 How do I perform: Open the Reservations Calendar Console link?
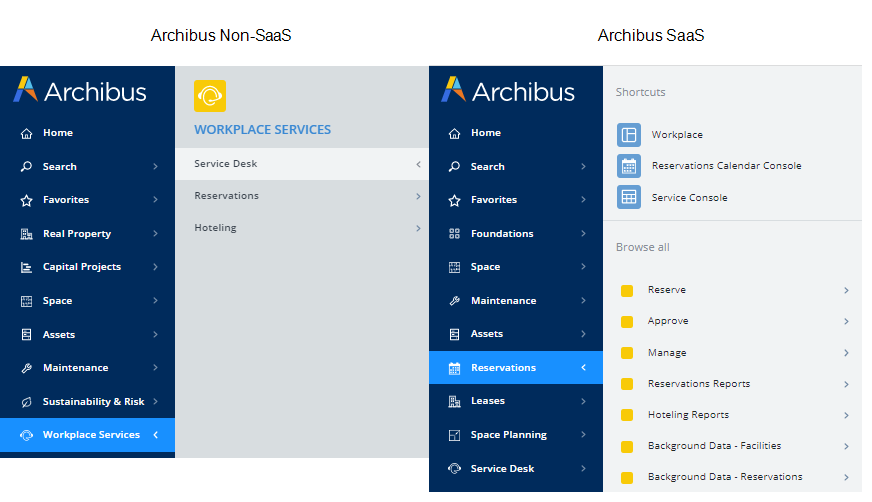click(x=726, y=166)
